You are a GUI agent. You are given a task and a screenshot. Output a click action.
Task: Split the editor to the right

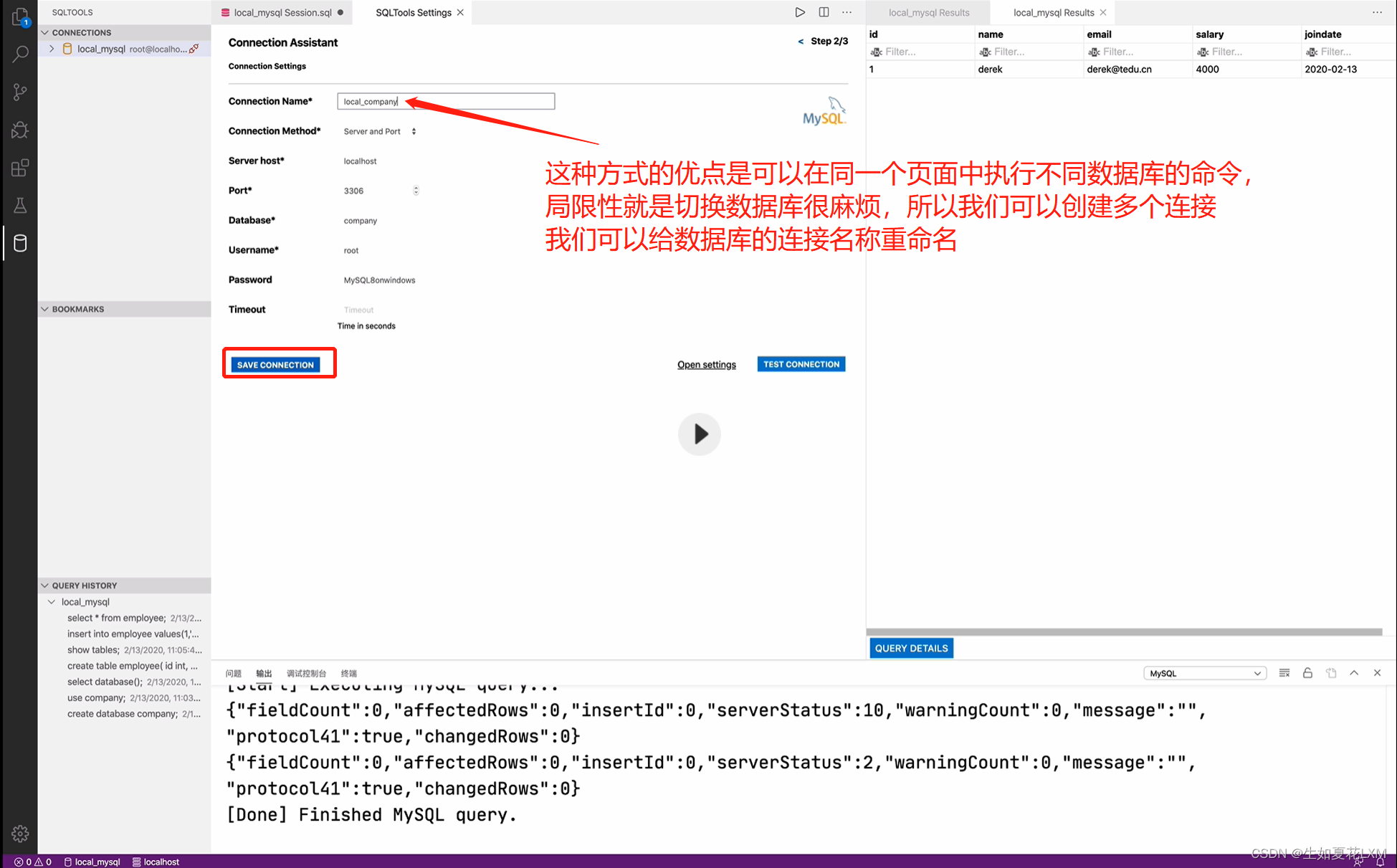[824, 12]
